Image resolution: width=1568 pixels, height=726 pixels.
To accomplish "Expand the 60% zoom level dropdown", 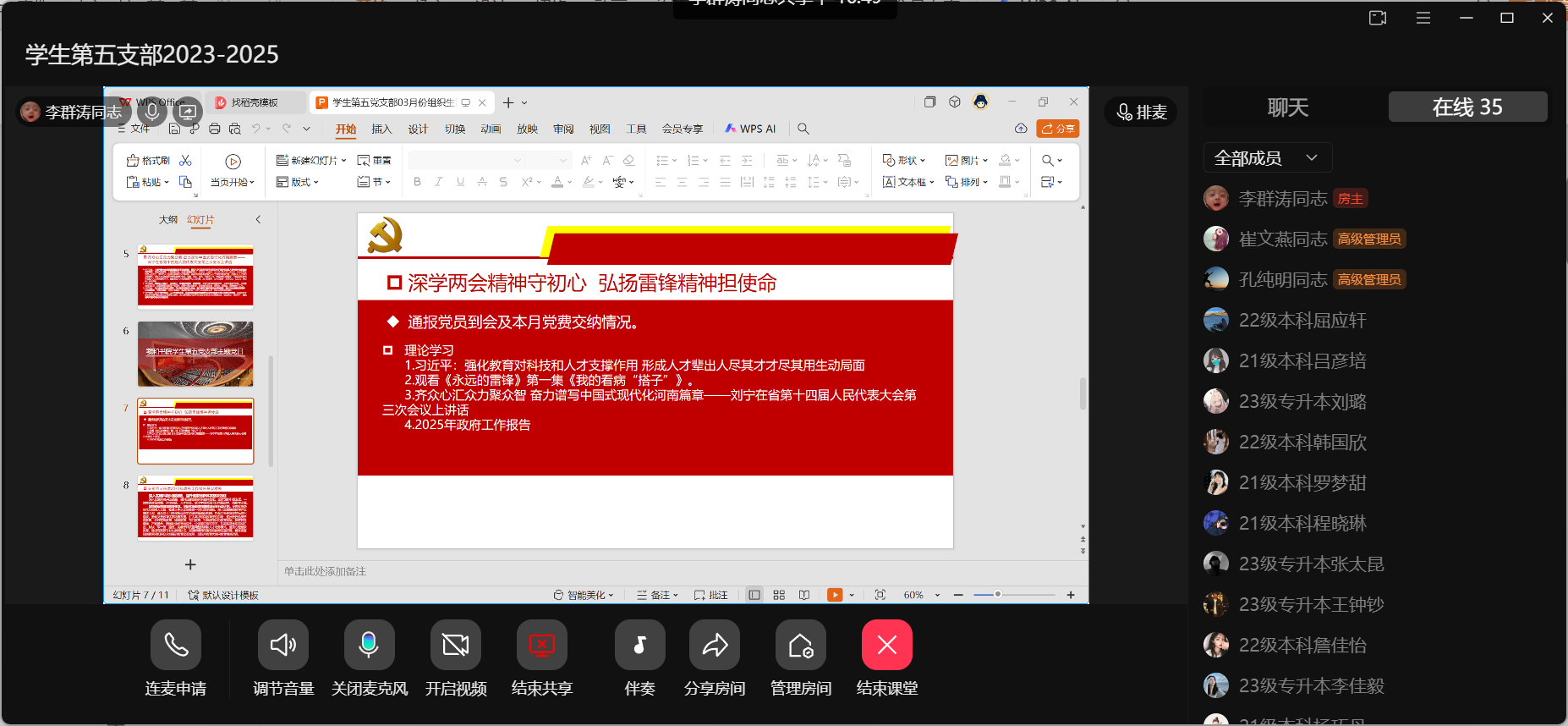I will point(937,596).
